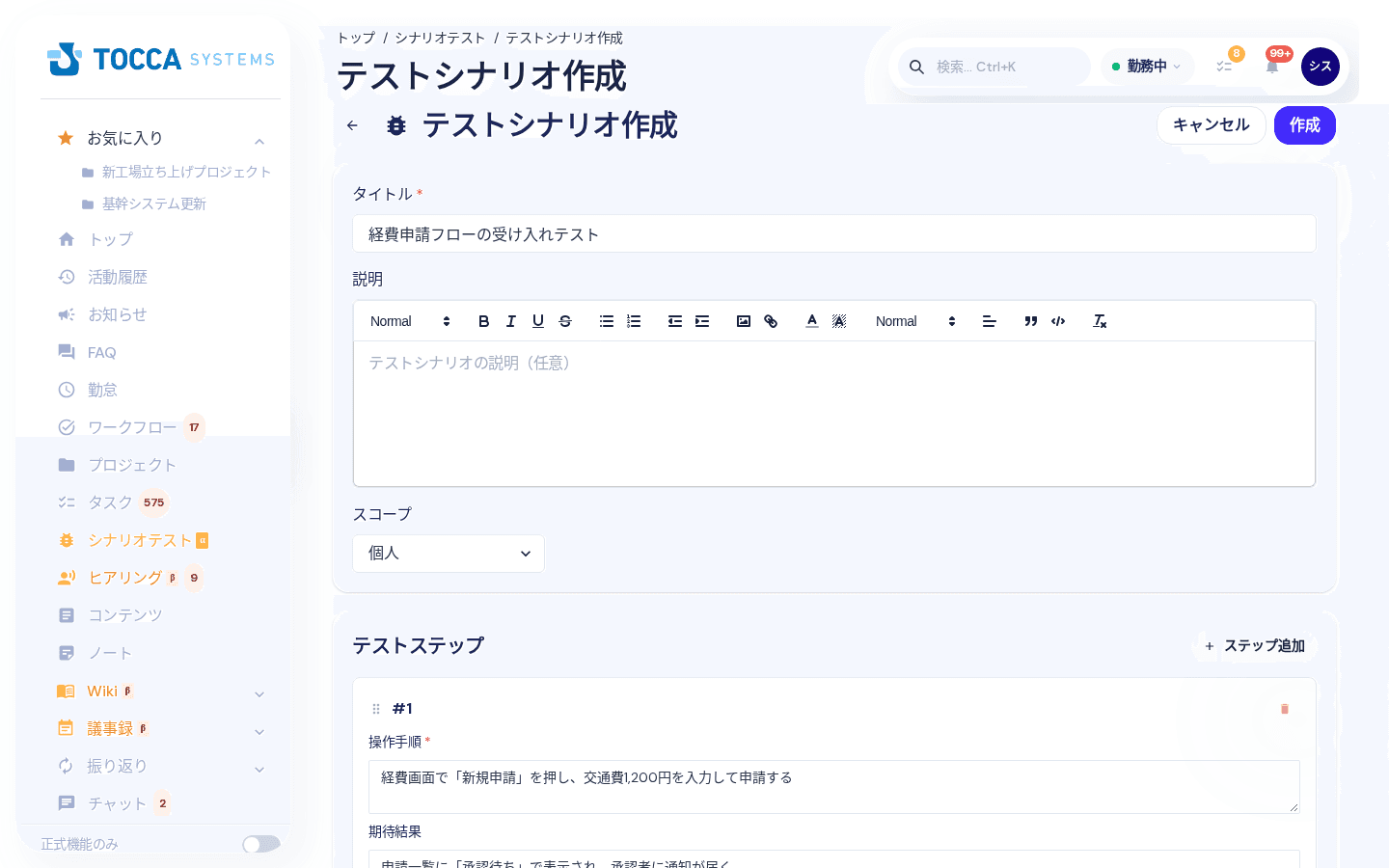Apply underline formatting
Viewport: 1389px width, 868px height.
538,321
